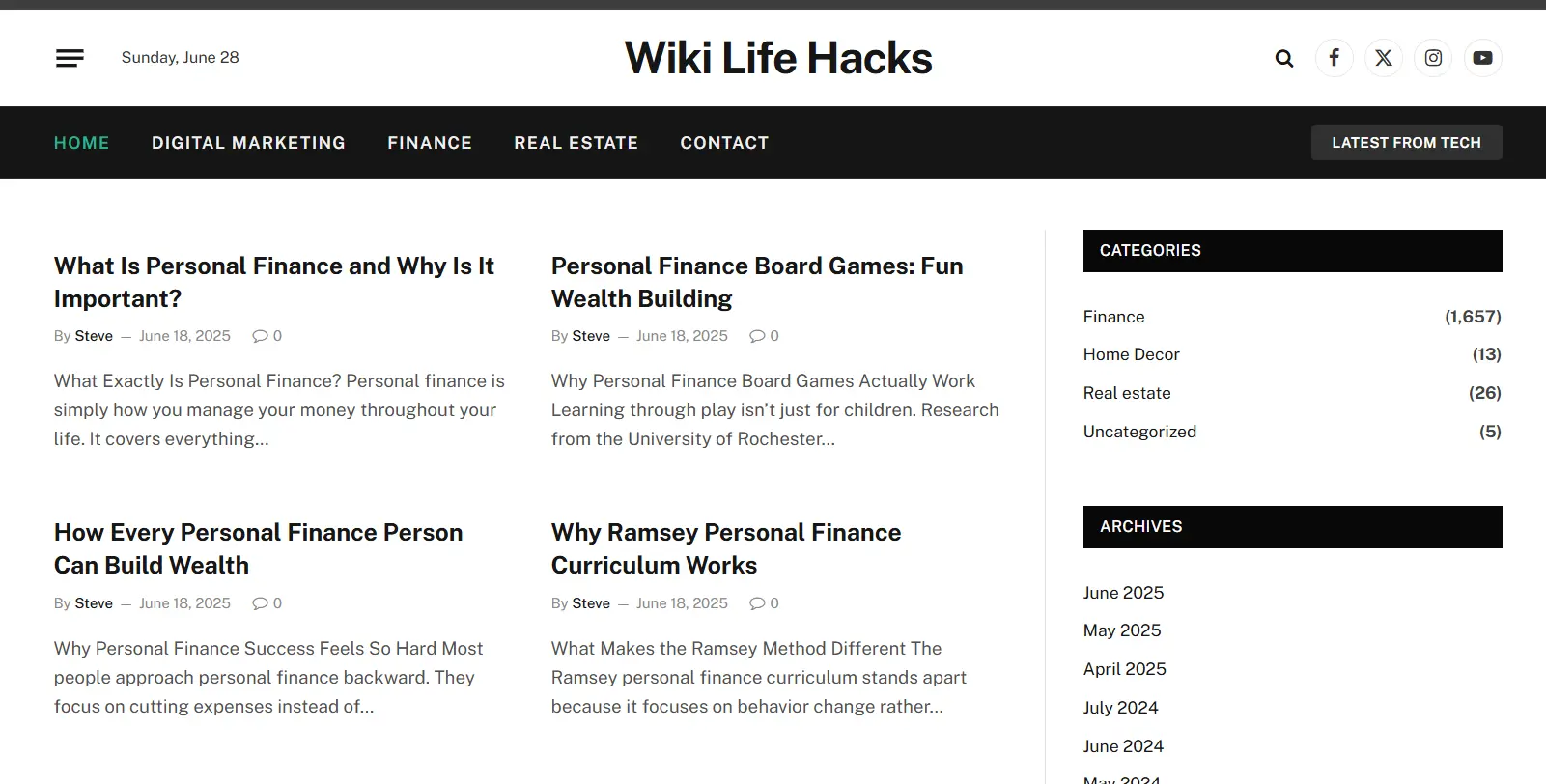Select the Home Decor category link
Image resolution: width=1546 pixels, height=784 pixels.
[1132, 354]
